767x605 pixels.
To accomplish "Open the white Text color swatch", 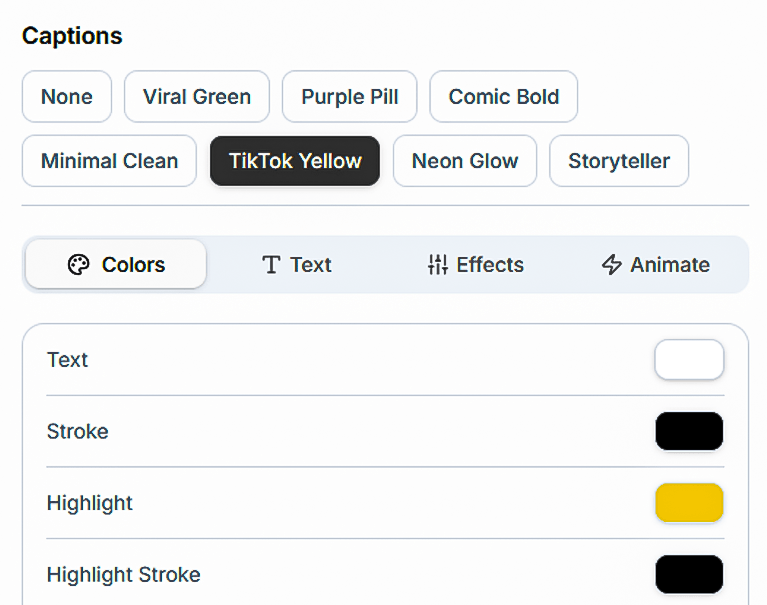I will click(689, 360).
